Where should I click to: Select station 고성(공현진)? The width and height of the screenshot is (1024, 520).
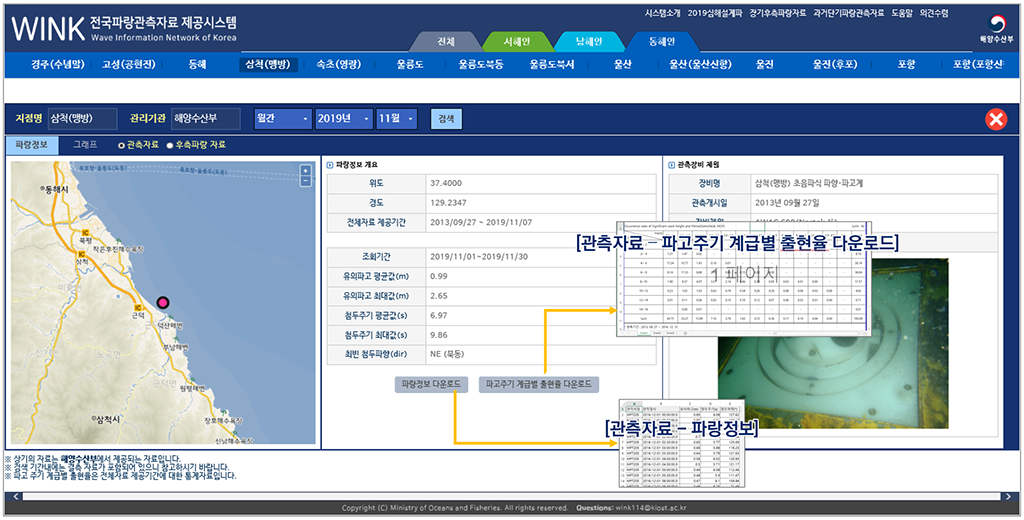[x=129, y=65]
